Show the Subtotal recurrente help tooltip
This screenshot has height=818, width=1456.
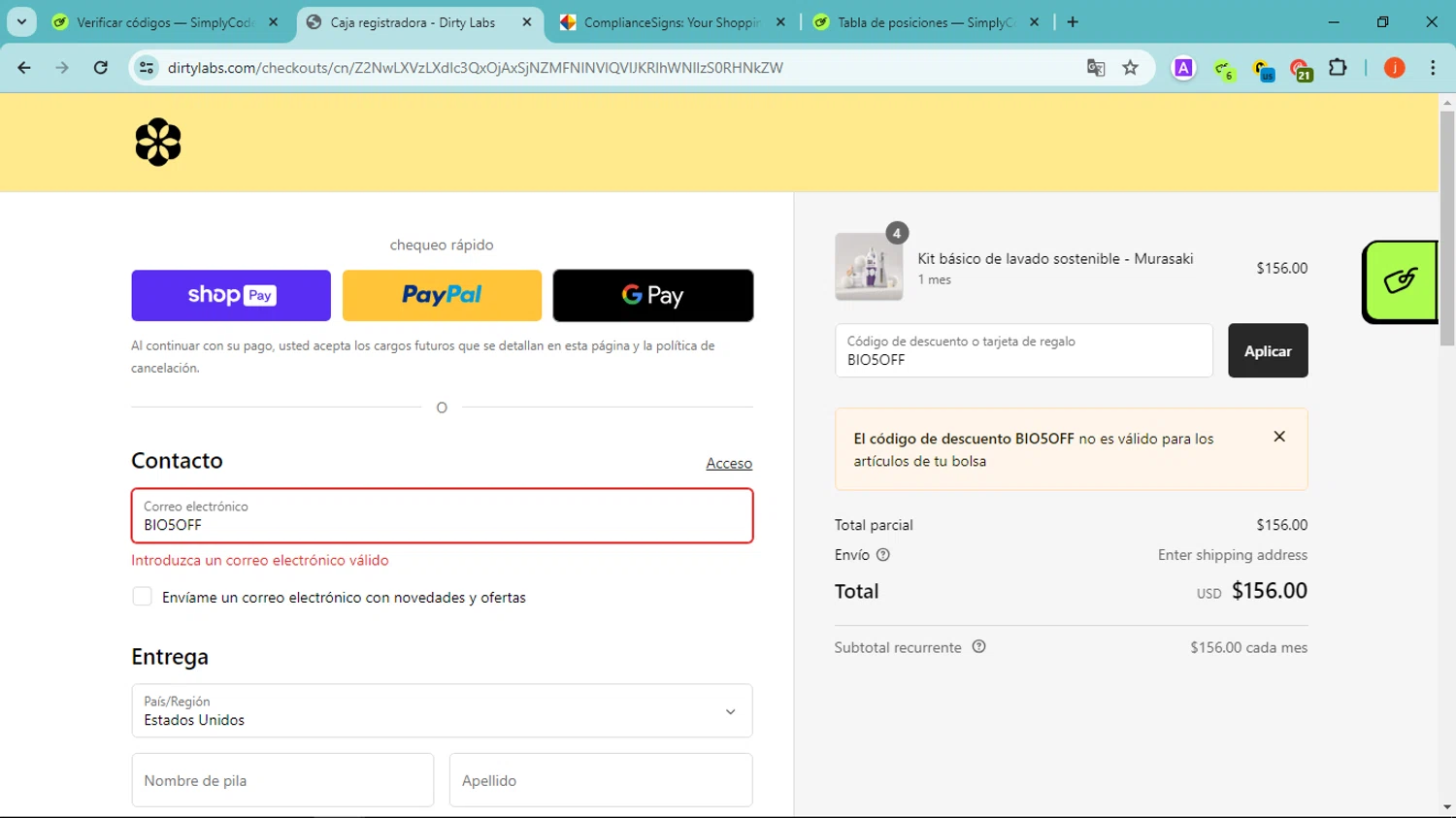(x=978, y=647)
